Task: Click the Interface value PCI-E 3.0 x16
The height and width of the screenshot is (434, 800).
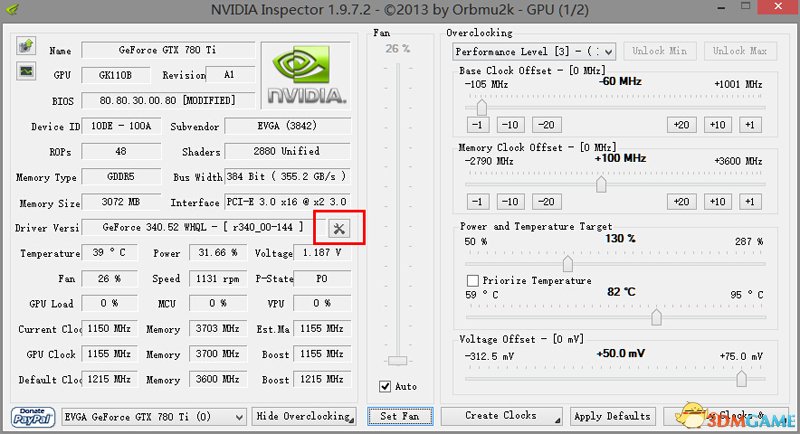Action: tap(287, 202)
